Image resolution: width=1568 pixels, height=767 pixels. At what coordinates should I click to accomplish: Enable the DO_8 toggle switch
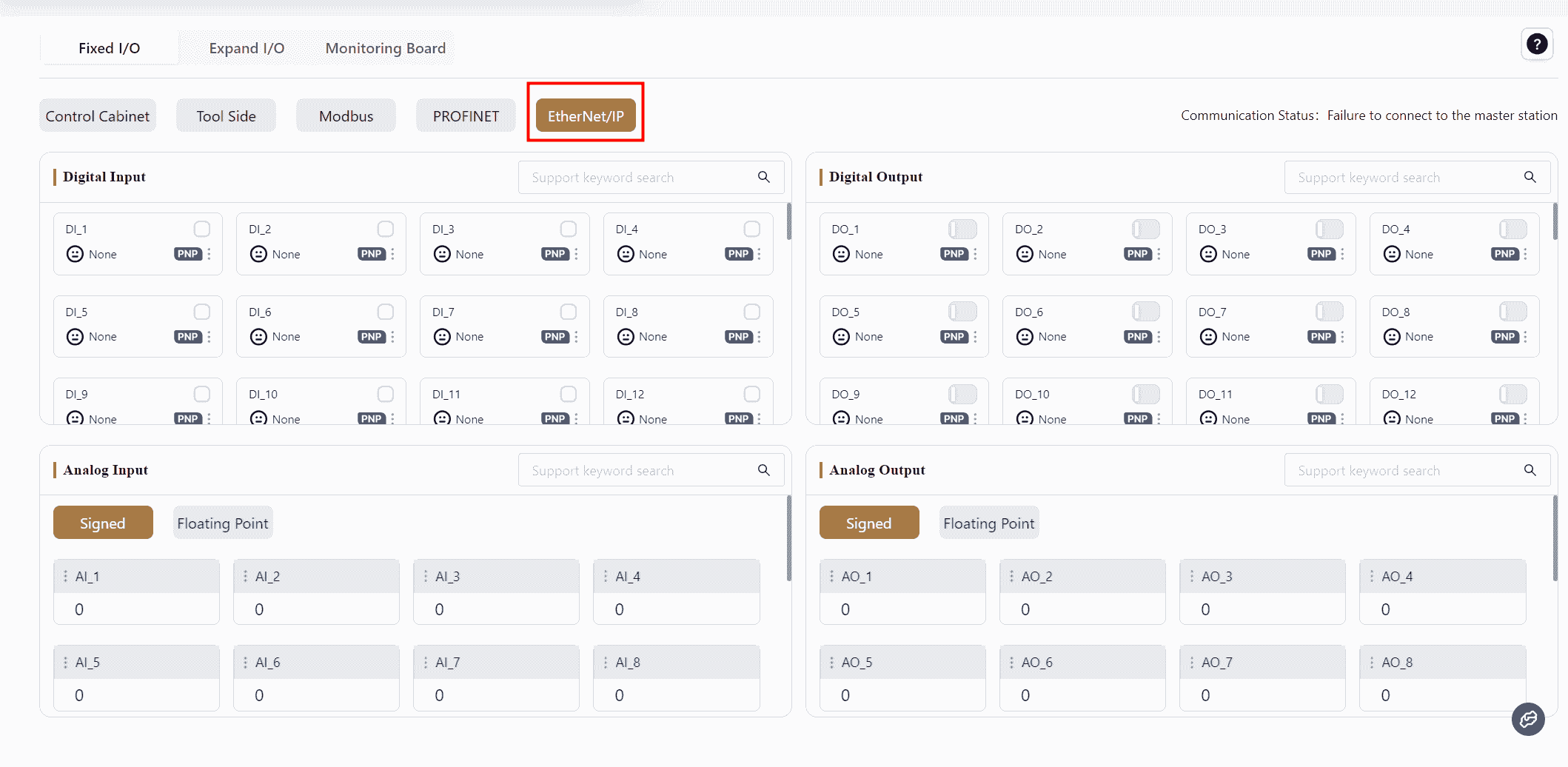[x=1512, y=312]
